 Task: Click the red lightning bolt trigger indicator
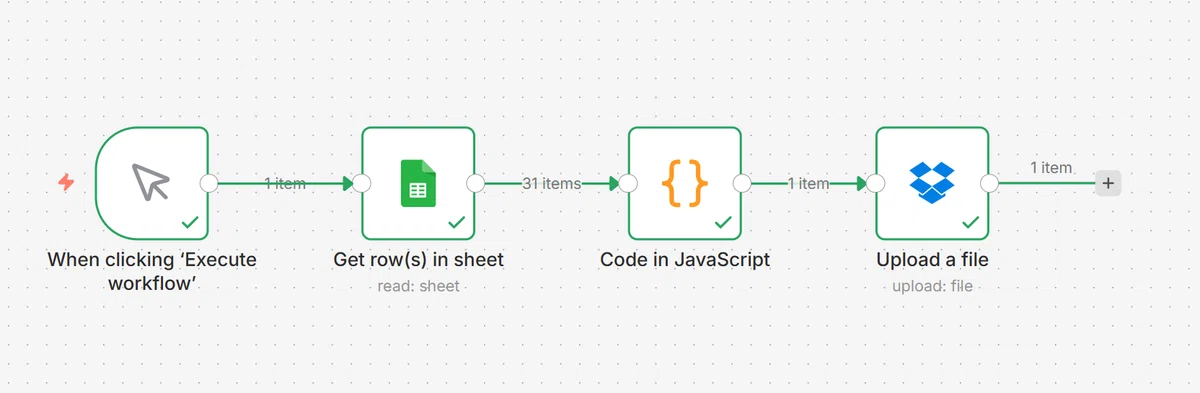(66, 183)
